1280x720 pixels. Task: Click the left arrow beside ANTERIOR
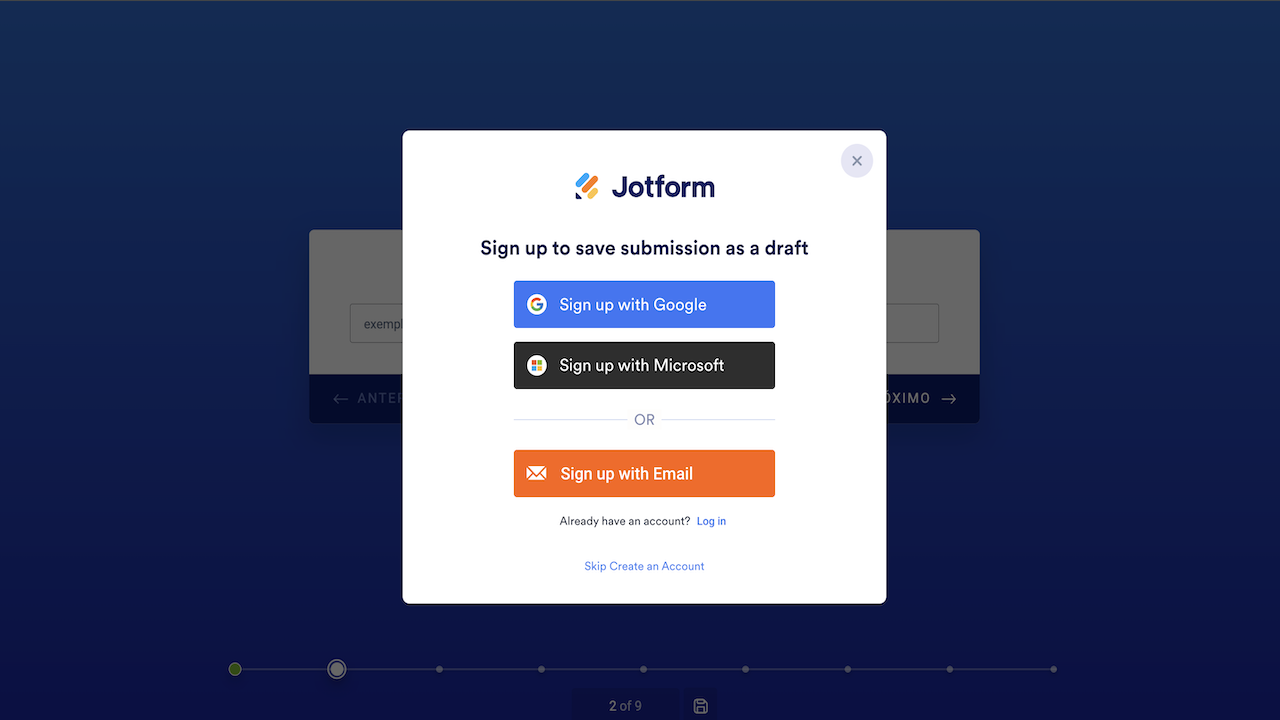coord(340,399)
